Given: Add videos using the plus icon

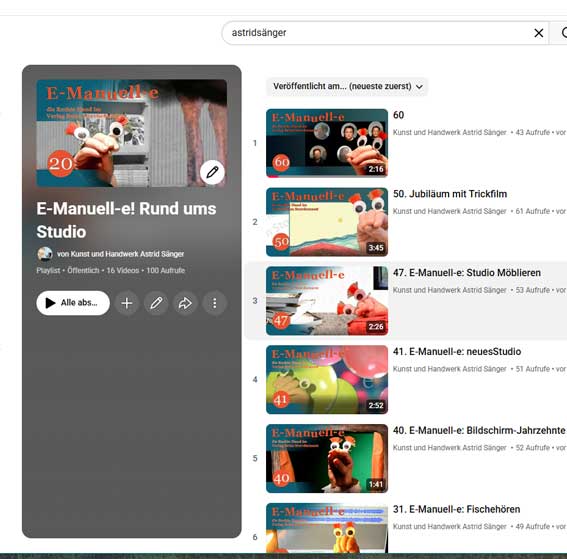Looking at the screenshot, I should [x=127, y=303].
